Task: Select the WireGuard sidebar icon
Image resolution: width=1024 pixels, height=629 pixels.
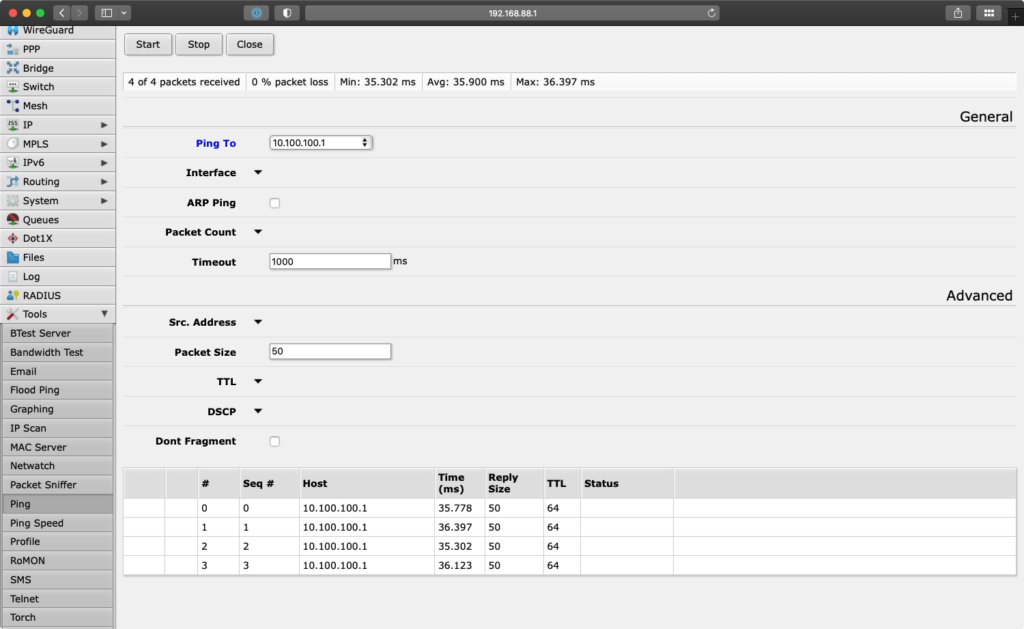Action: point(45,30)
